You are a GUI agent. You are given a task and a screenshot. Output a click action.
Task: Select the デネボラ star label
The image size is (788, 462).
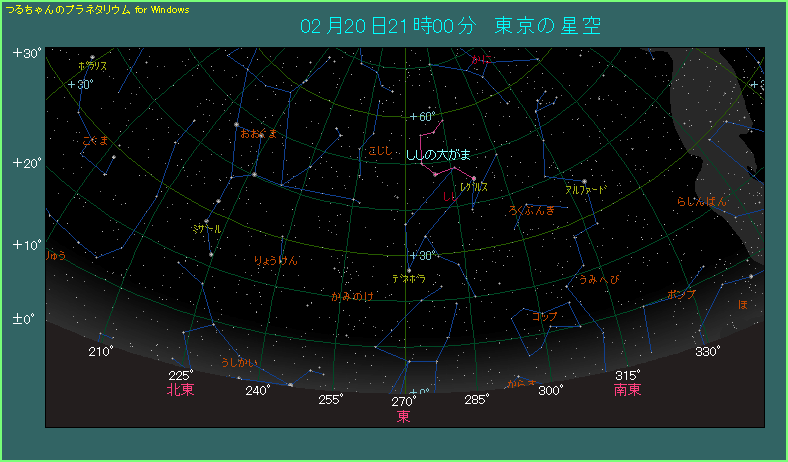pos(409,278)
